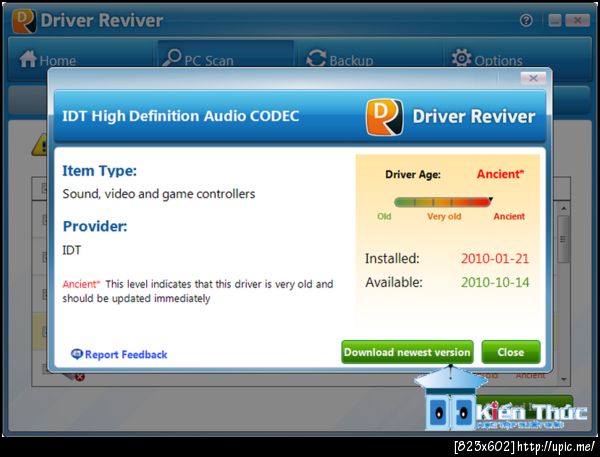Click the 'Old' gauge label

click(x=384, y=216)
